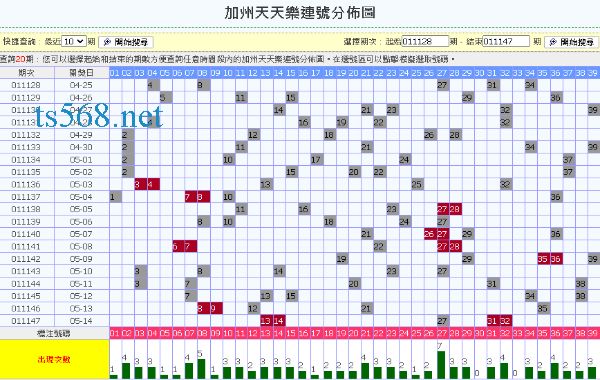
Task: Select draw date 05-03
Action: tap(81, 184)
